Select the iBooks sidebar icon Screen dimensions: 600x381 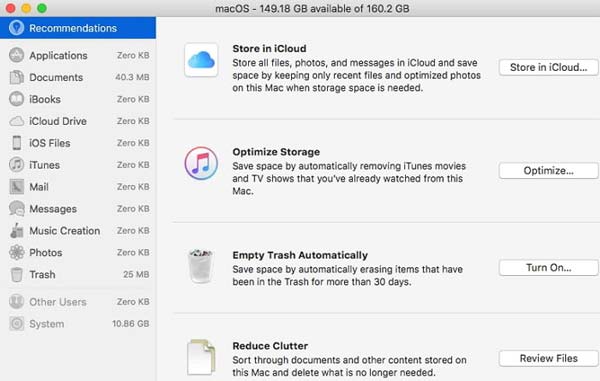pos(16,99)
